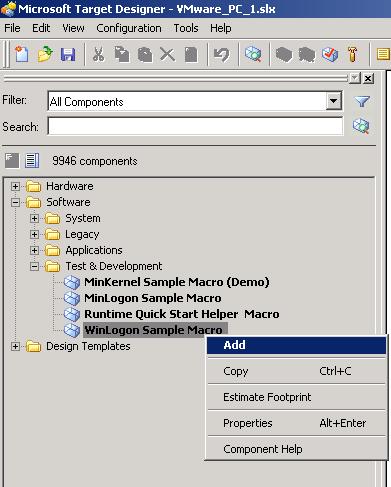Click the Hardware folder icon
Image resolution: width=391 pixels, height=487 pixels.
[x=34, y=186]
